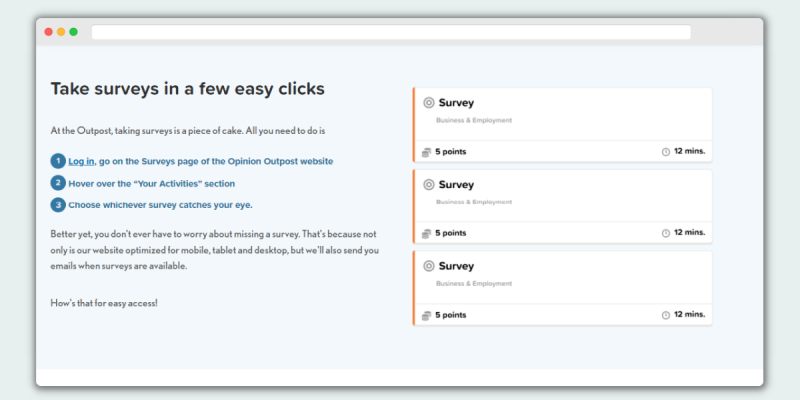Viewport: 800px width, 400px height.
Task: Click the step 2 numbered circle
Action: click(x=58, y=183)
